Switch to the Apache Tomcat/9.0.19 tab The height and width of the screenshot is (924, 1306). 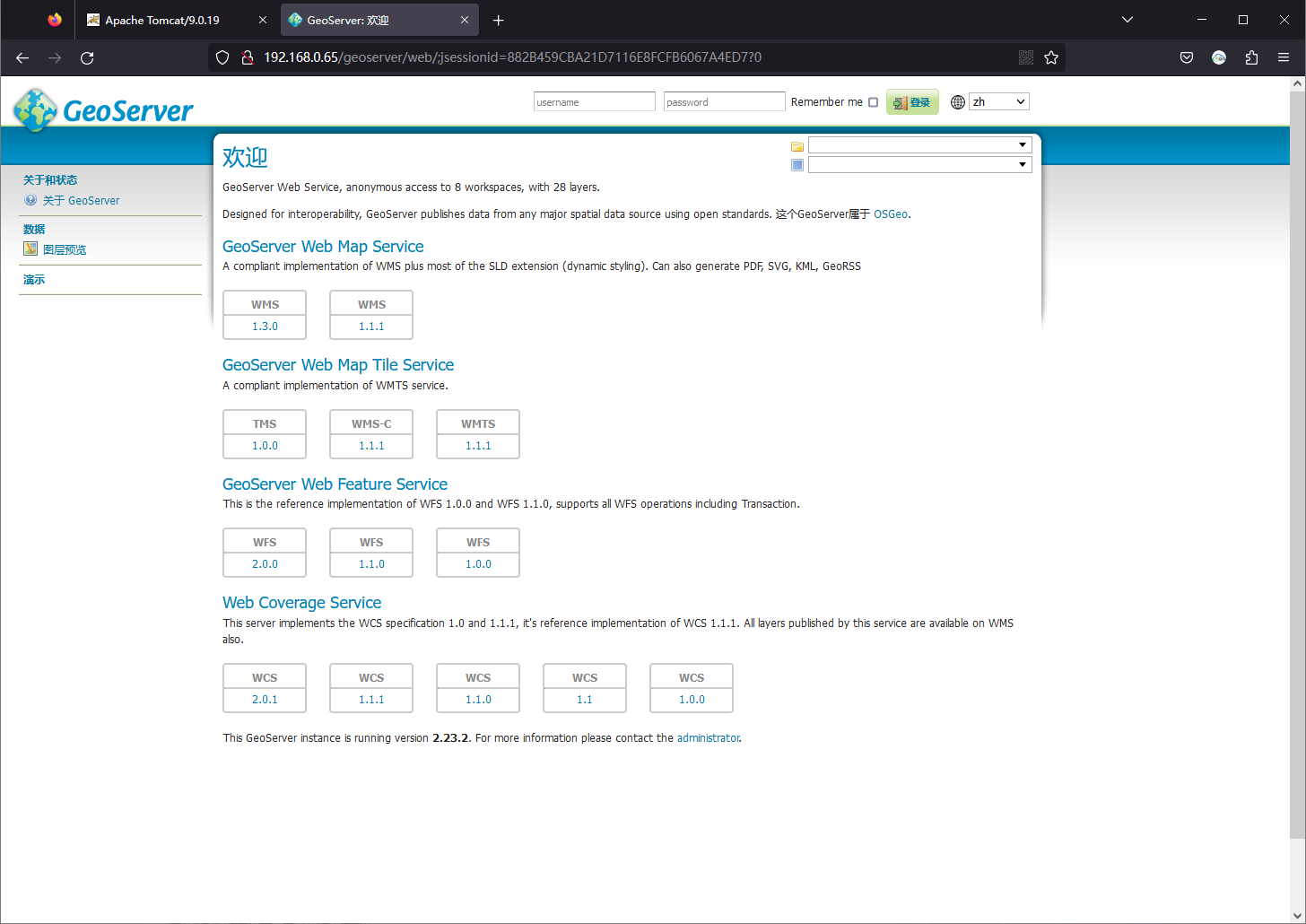point(177,20)
